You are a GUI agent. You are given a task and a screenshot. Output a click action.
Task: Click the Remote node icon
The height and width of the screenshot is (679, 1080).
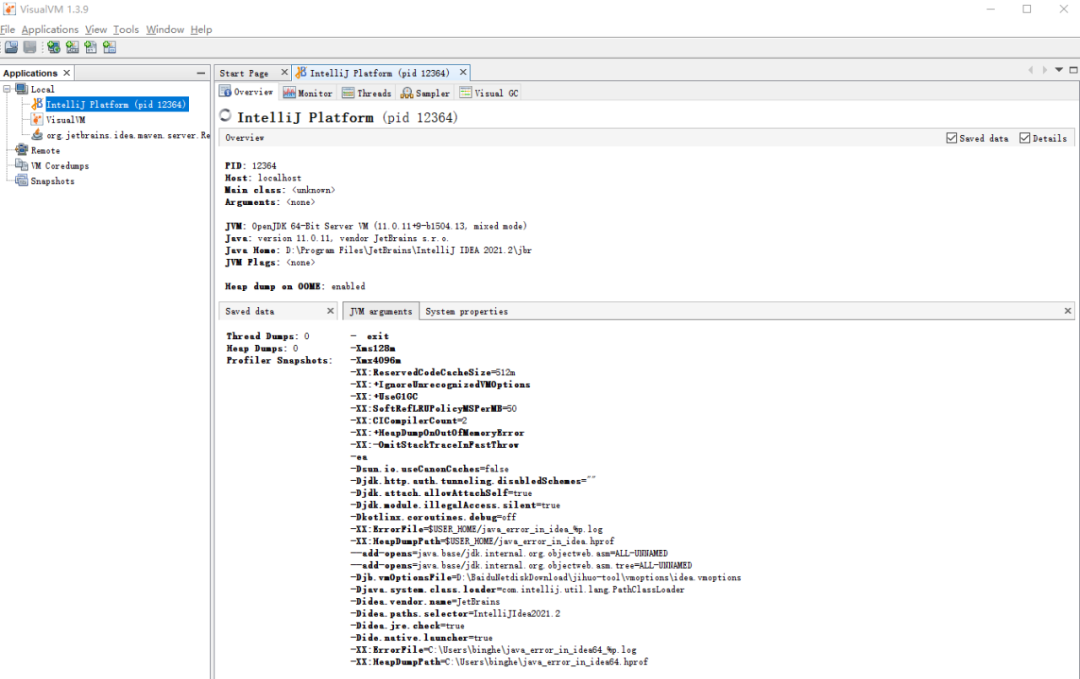click(21, 150)
